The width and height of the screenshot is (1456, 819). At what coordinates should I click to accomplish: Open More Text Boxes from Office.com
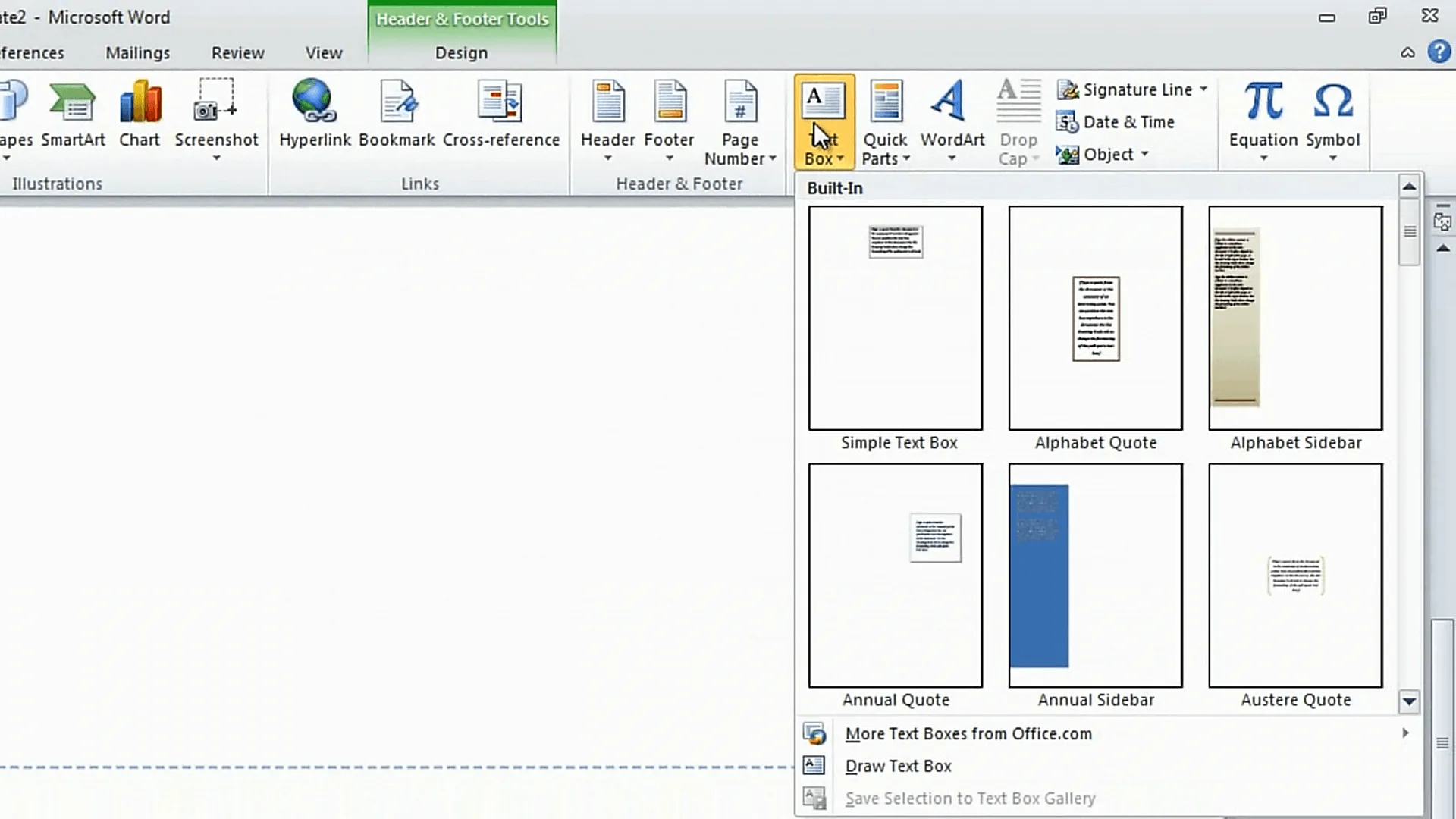point(968,733)
